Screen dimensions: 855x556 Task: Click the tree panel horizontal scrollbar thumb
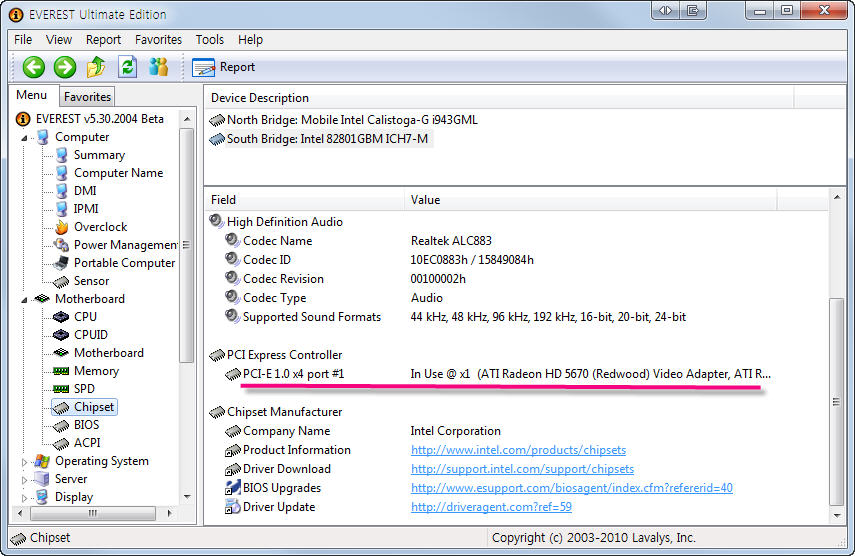click(x=93, y=513)
